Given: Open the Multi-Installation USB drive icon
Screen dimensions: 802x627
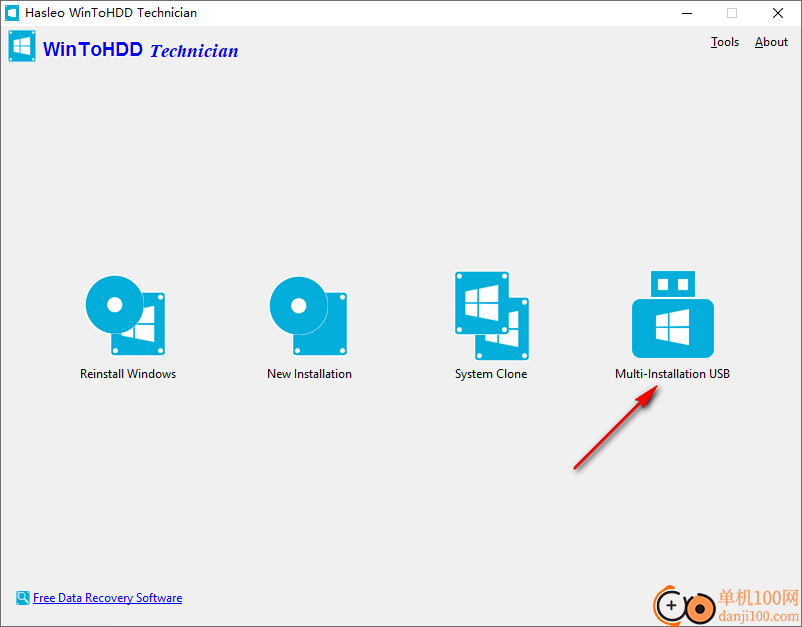Looking at the screenshot, I should [673, 314].
